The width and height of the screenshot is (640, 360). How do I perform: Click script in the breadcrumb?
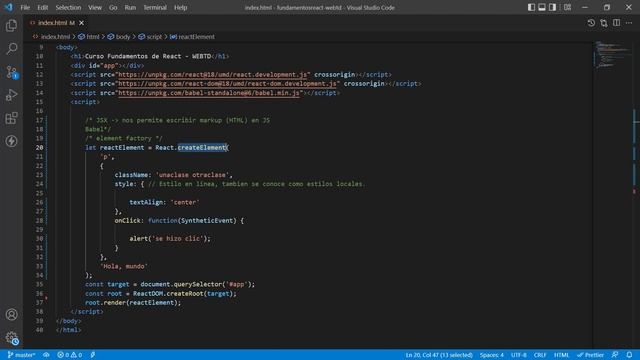154,37
